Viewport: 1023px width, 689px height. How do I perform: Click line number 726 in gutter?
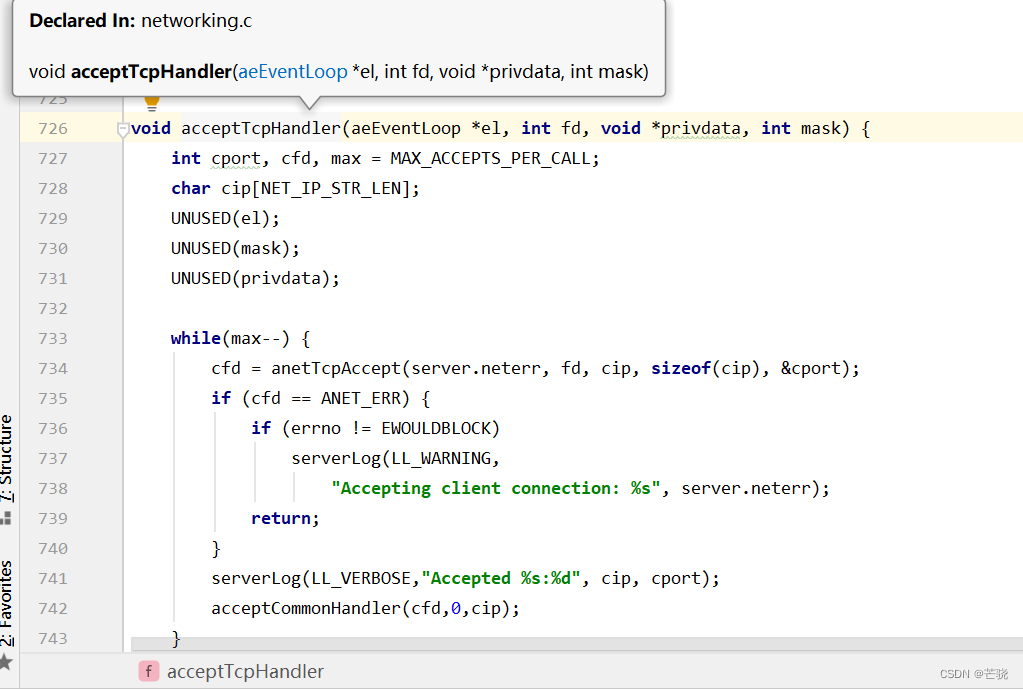point(52,129)
